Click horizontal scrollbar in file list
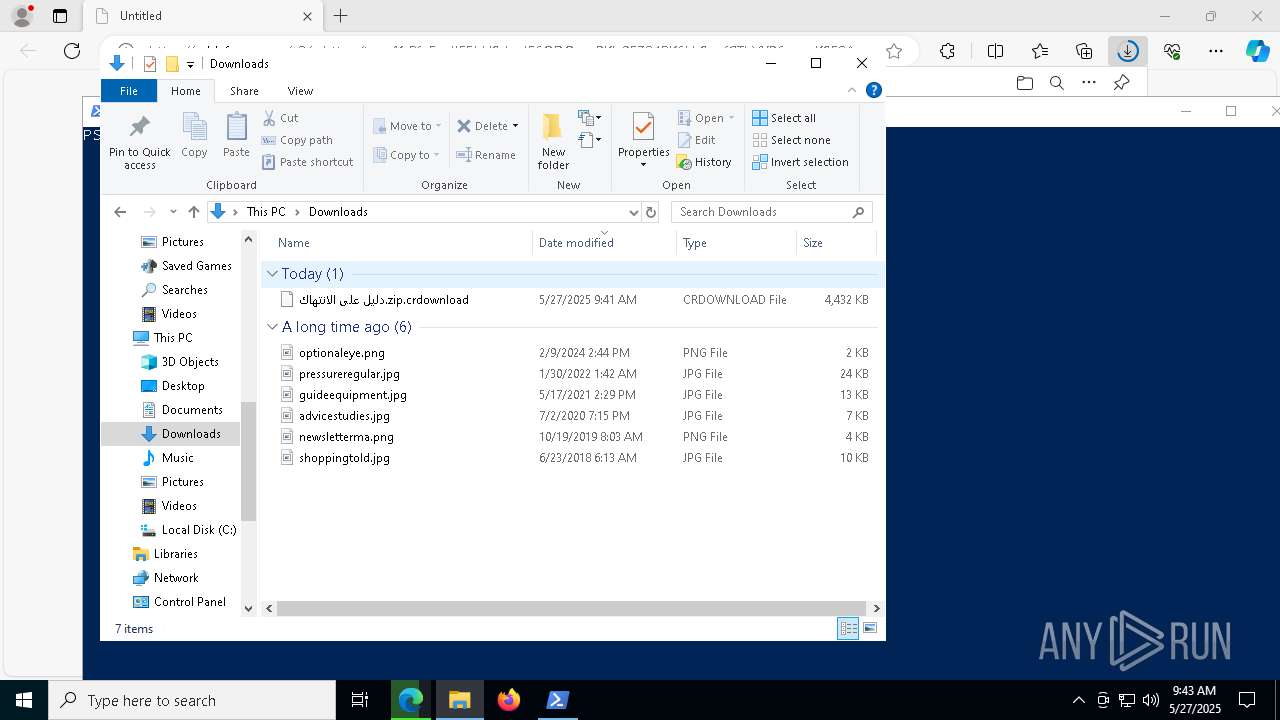The image size is (1280, 720). click(571, 608)
